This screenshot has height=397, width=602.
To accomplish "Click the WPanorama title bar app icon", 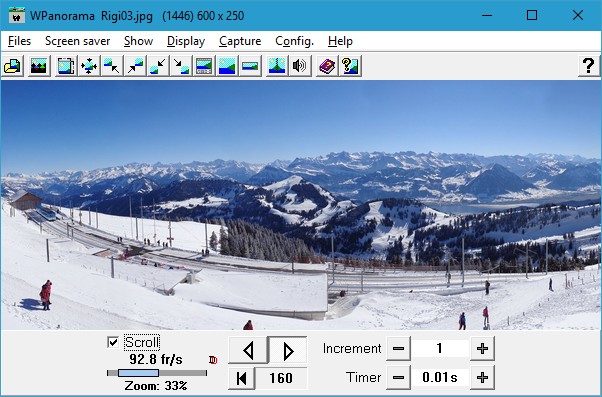I will [x=17, y=15].
